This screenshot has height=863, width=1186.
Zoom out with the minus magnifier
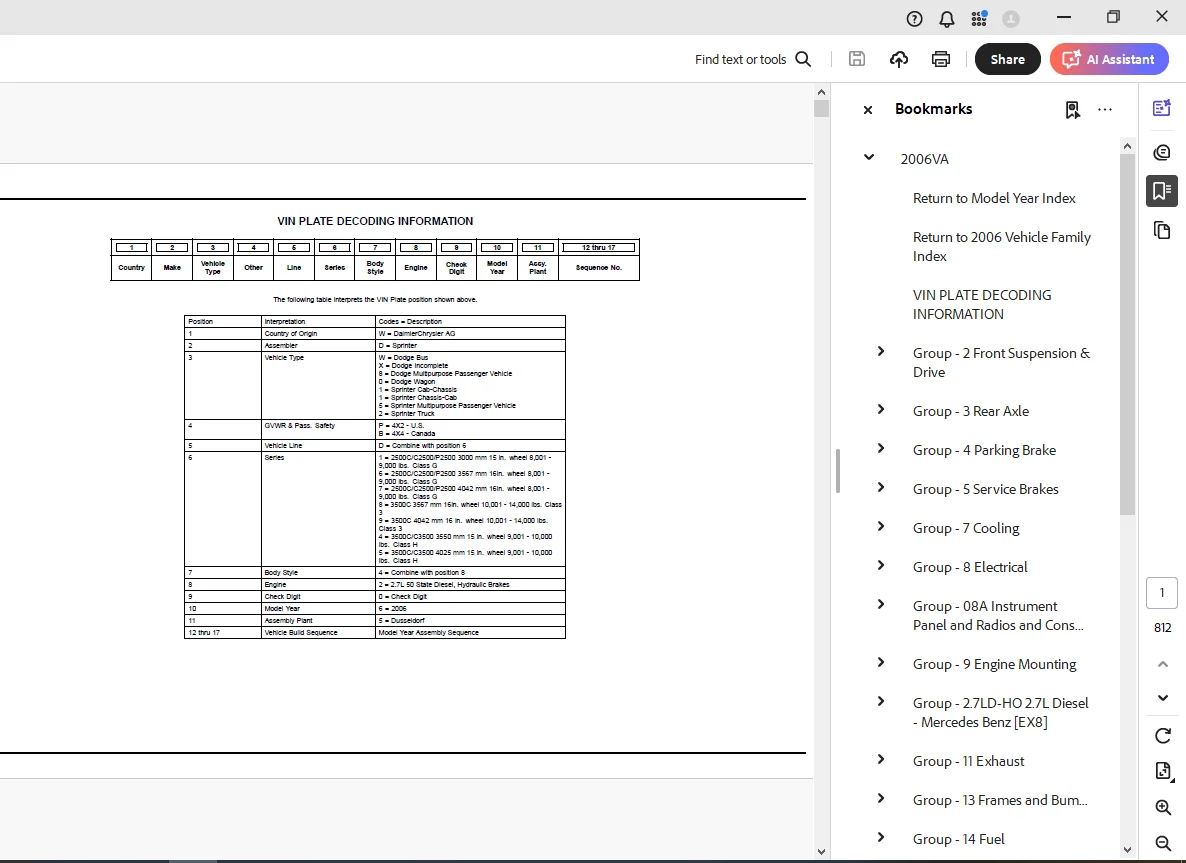(x=1163, y=843)
